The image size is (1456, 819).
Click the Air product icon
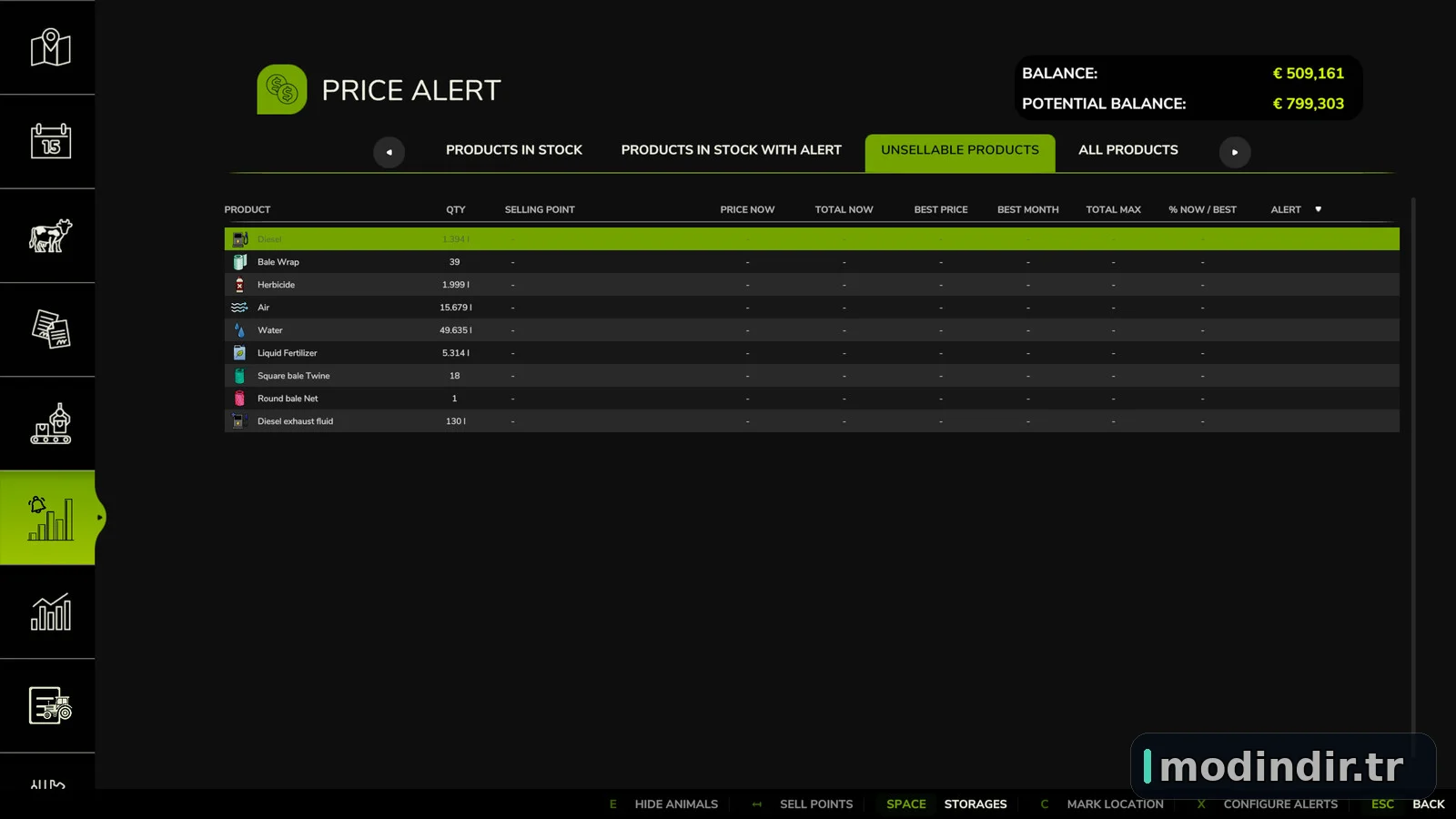(239, 308)
